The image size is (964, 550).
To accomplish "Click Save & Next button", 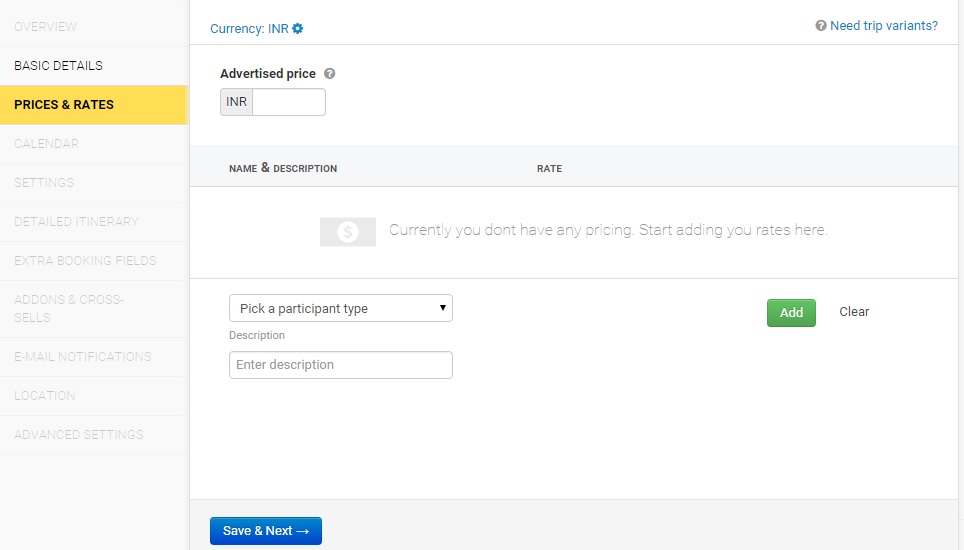I will pyautogui.click(x=265, y=531).
